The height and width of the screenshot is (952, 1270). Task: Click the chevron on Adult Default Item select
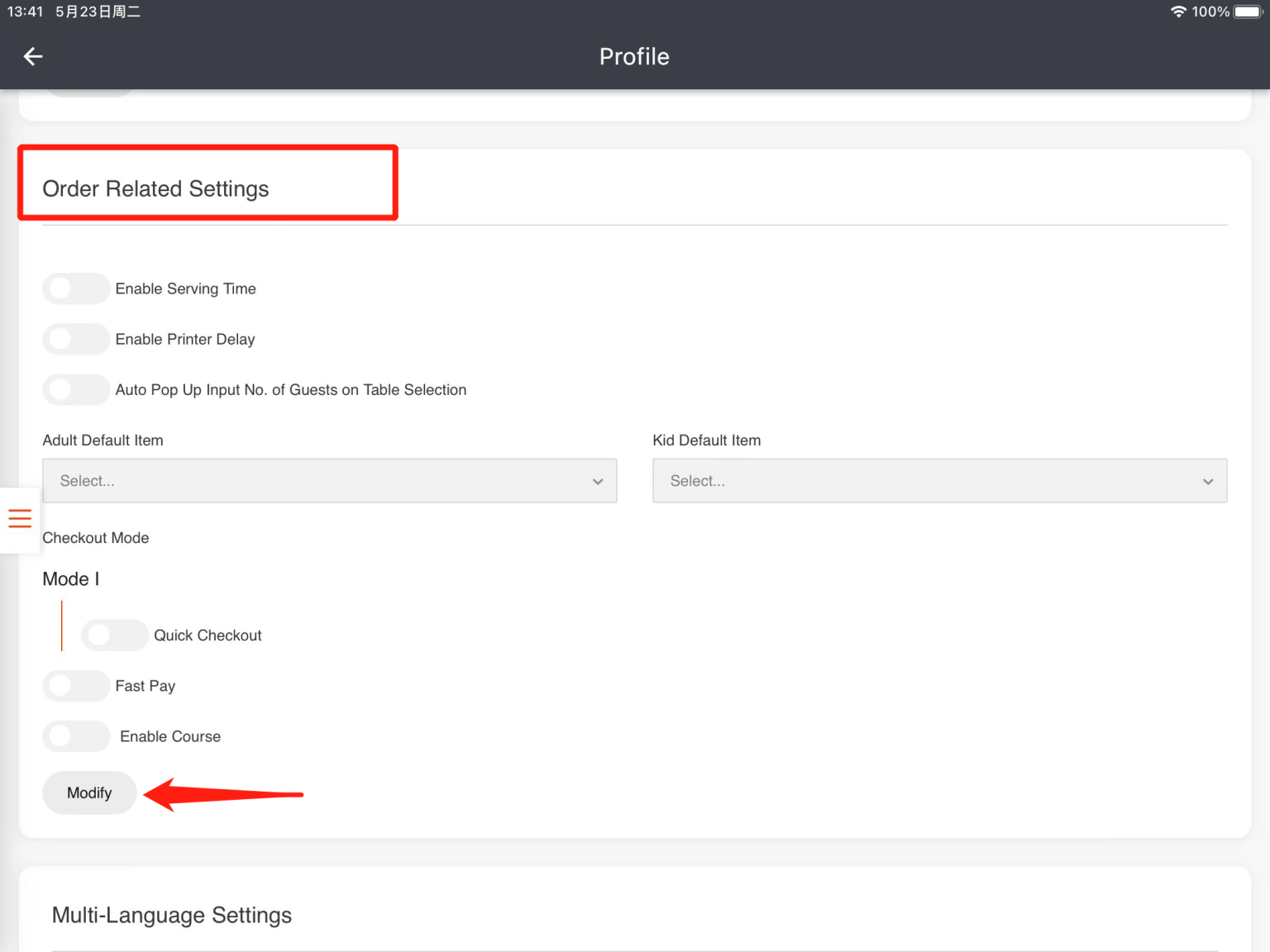point(598,480)
